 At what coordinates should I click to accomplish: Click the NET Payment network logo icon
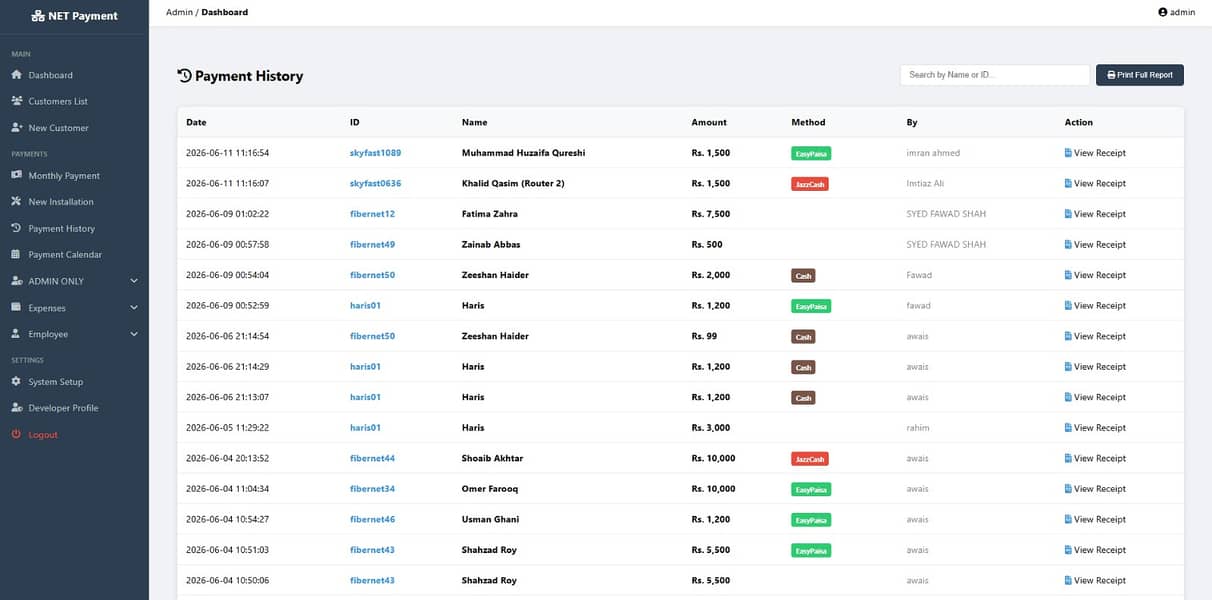[x=38, y=16]
